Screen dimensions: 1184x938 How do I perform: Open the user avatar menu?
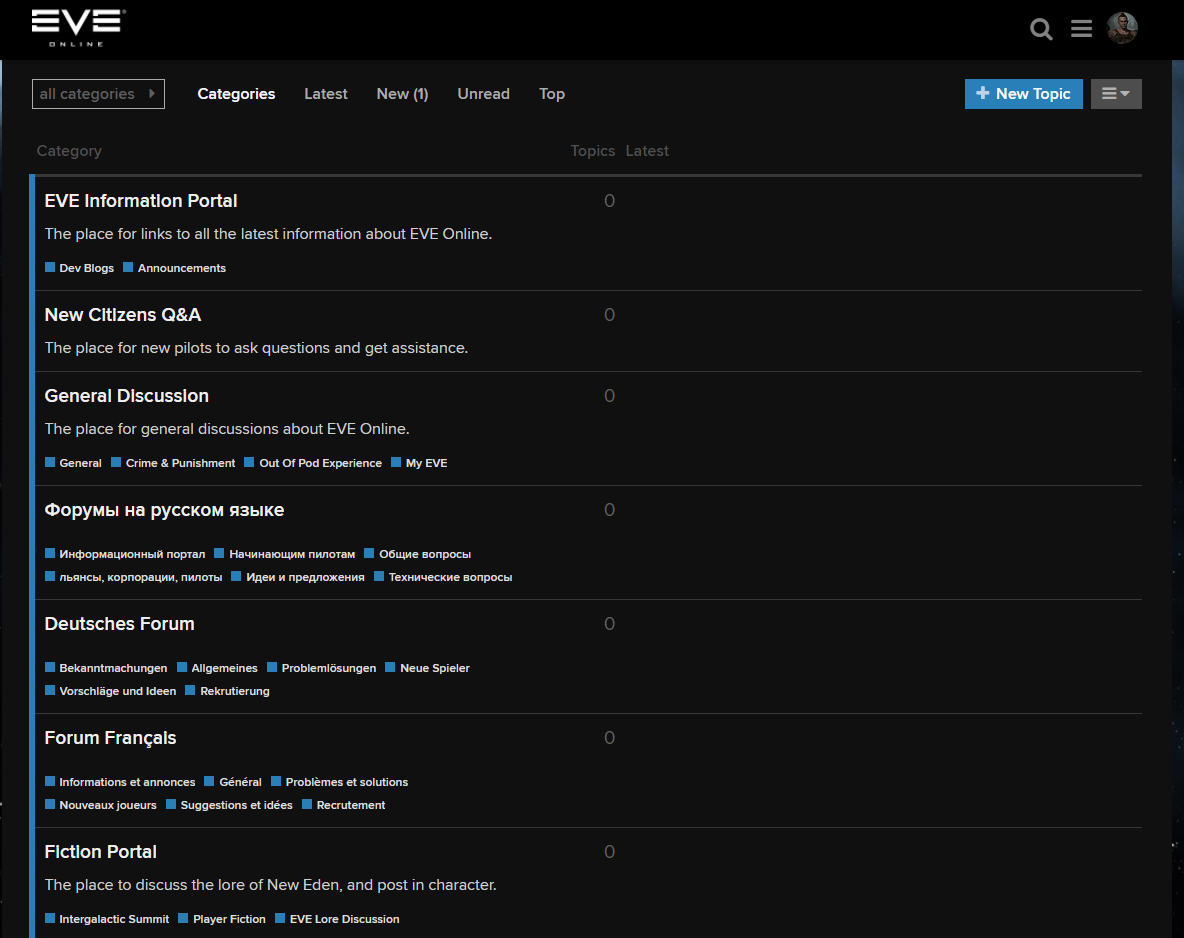point(1122,28)
